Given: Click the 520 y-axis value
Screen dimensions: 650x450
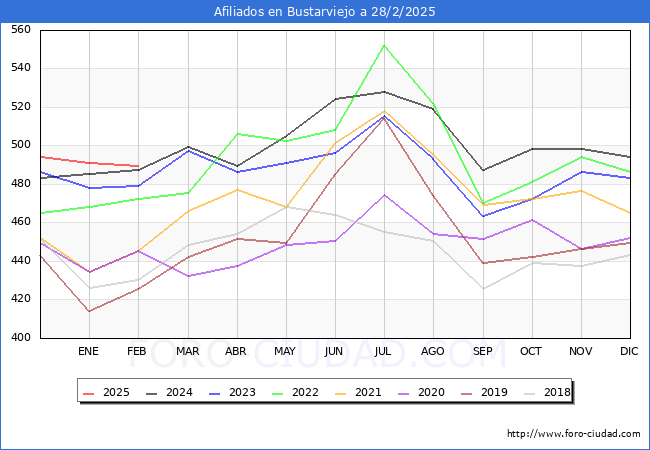Looking at the screenshot, I should [x=21, y=106].
